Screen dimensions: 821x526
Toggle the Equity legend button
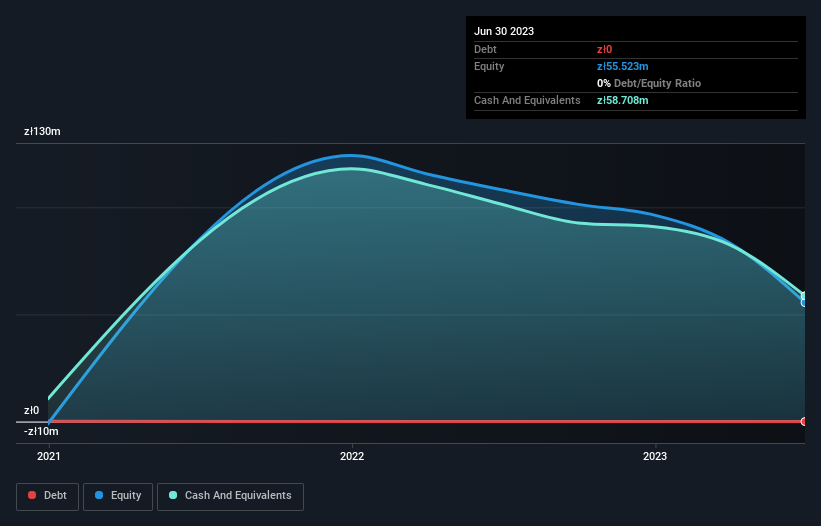tap(118, 496)
